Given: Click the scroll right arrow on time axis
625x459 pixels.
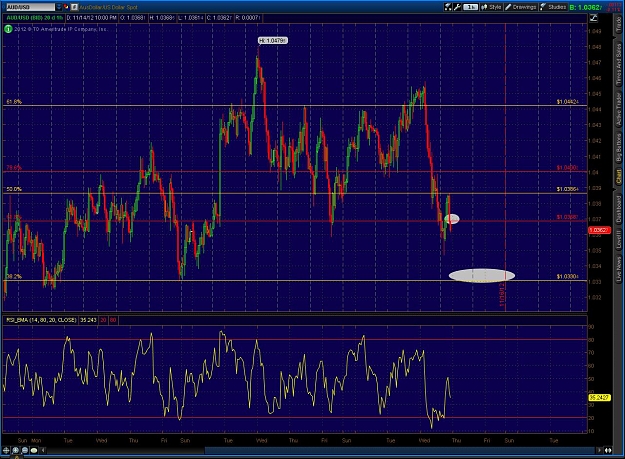Looking at the screenshot, I should (599, 450).
